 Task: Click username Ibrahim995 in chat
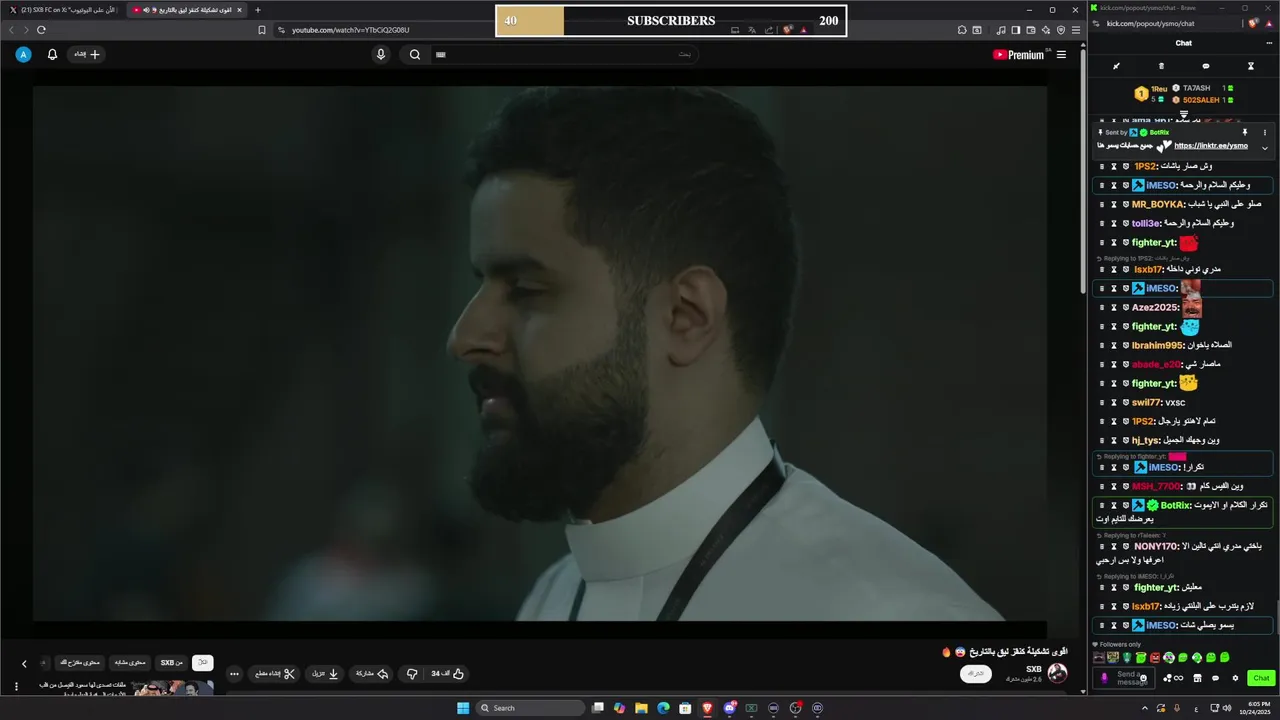click(1158, 346)
